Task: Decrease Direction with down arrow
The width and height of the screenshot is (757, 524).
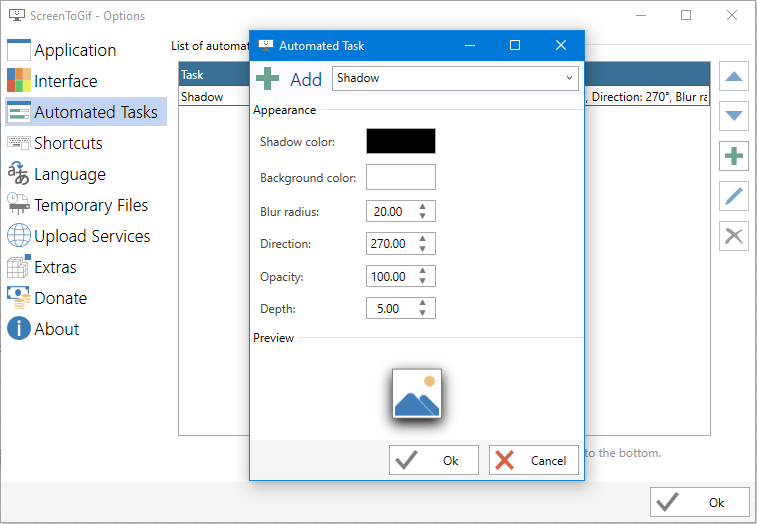Action: (x=422, y=248)
